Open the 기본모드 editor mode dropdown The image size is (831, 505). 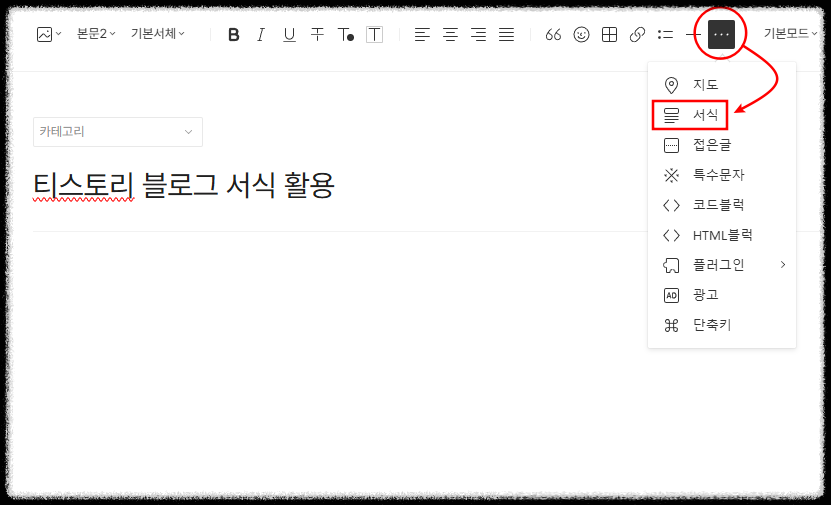click(x=790, y=34)
